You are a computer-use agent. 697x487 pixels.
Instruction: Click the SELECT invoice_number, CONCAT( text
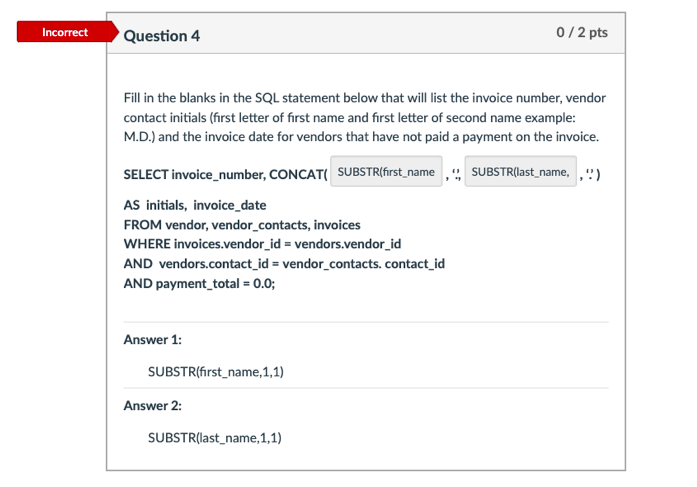[225, 175]
